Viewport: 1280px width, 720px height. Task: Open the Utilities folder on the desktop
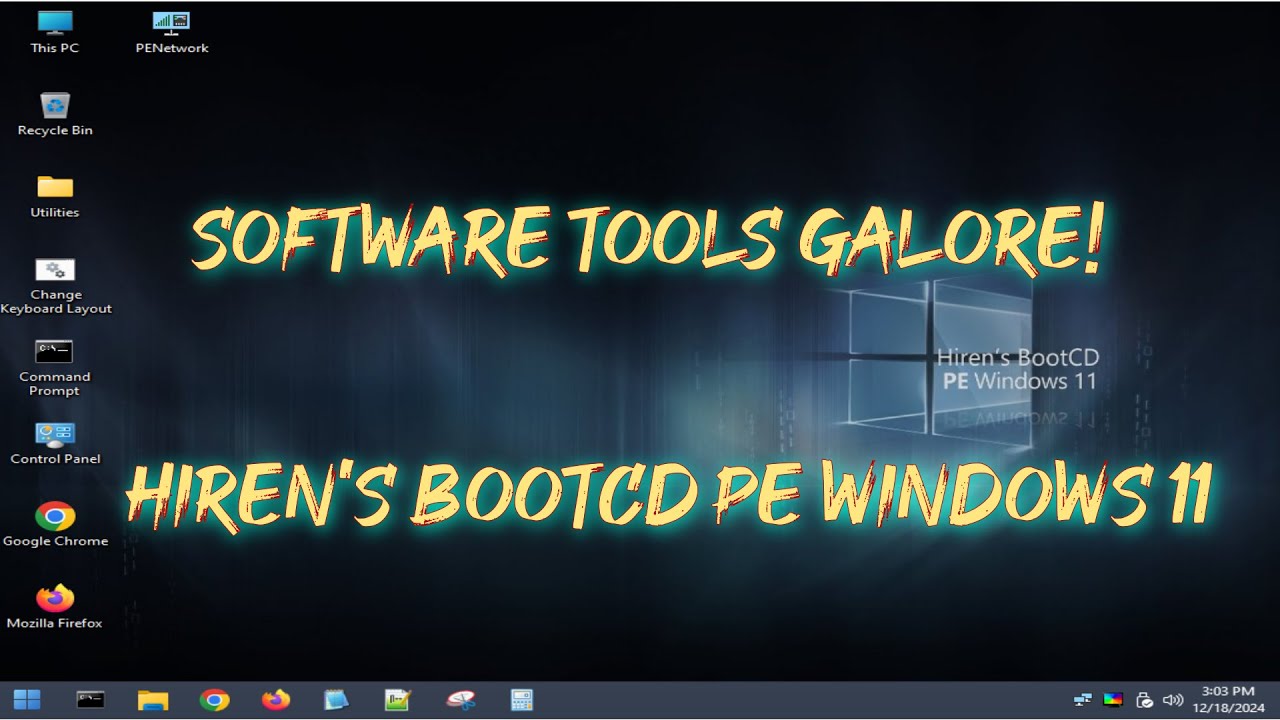click(x=55, y=196)
